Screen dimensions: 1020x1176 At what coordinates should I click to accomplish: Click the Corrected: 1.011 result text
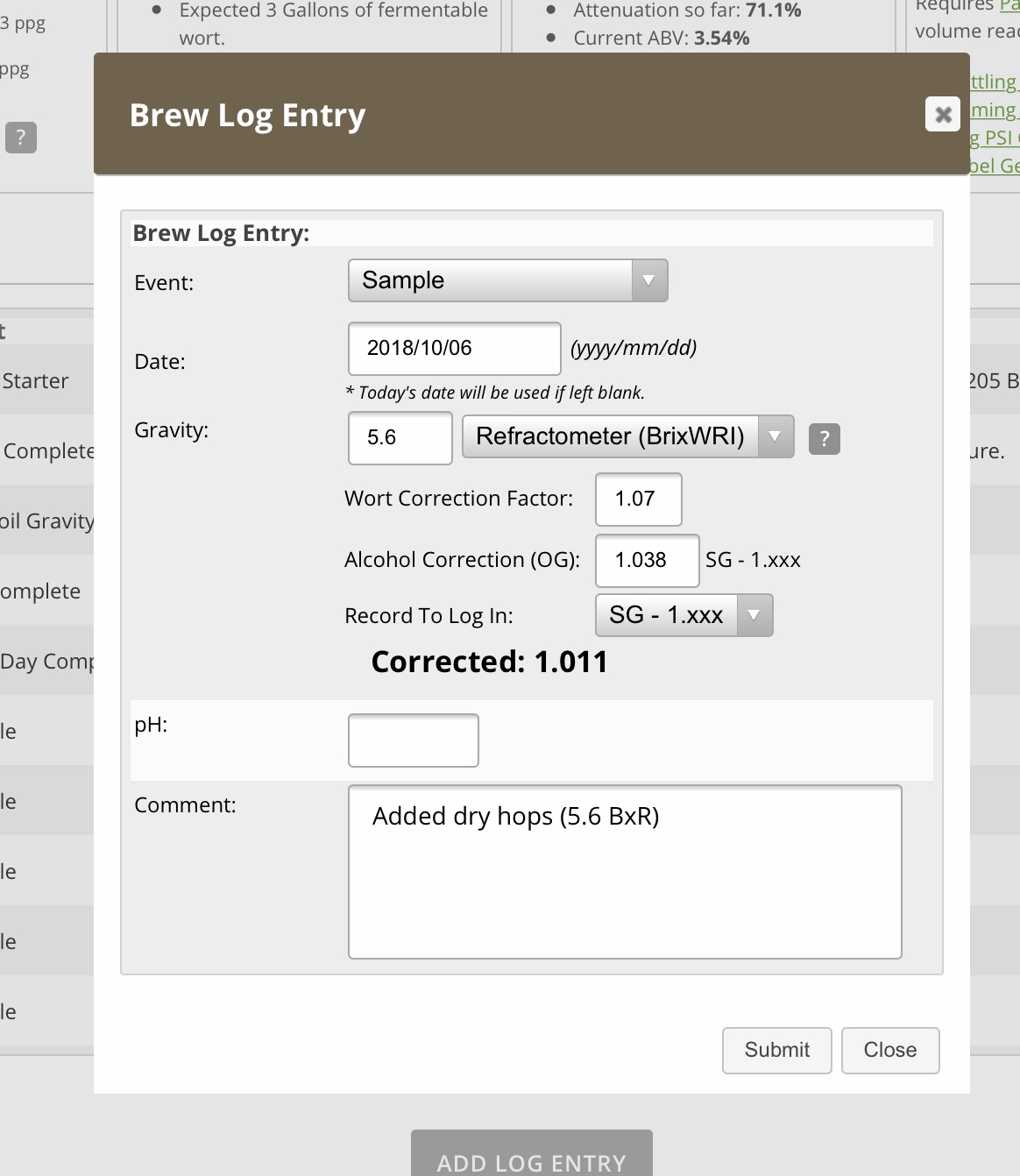click(x=489, y=662)
